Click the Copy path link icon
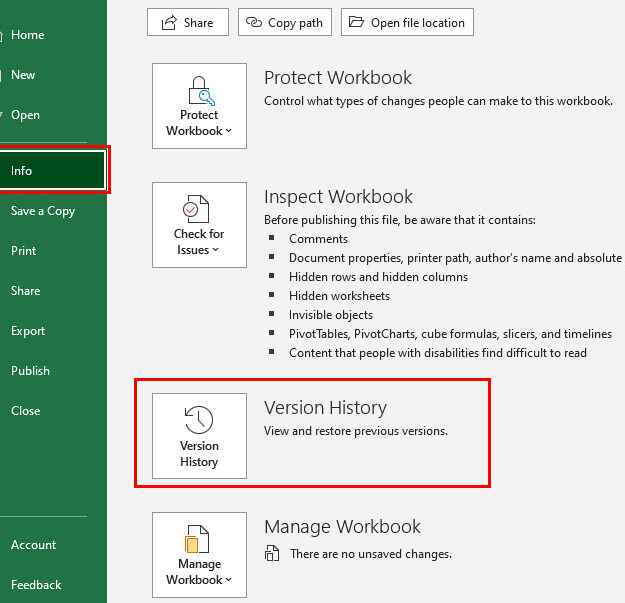 [254, 22]
